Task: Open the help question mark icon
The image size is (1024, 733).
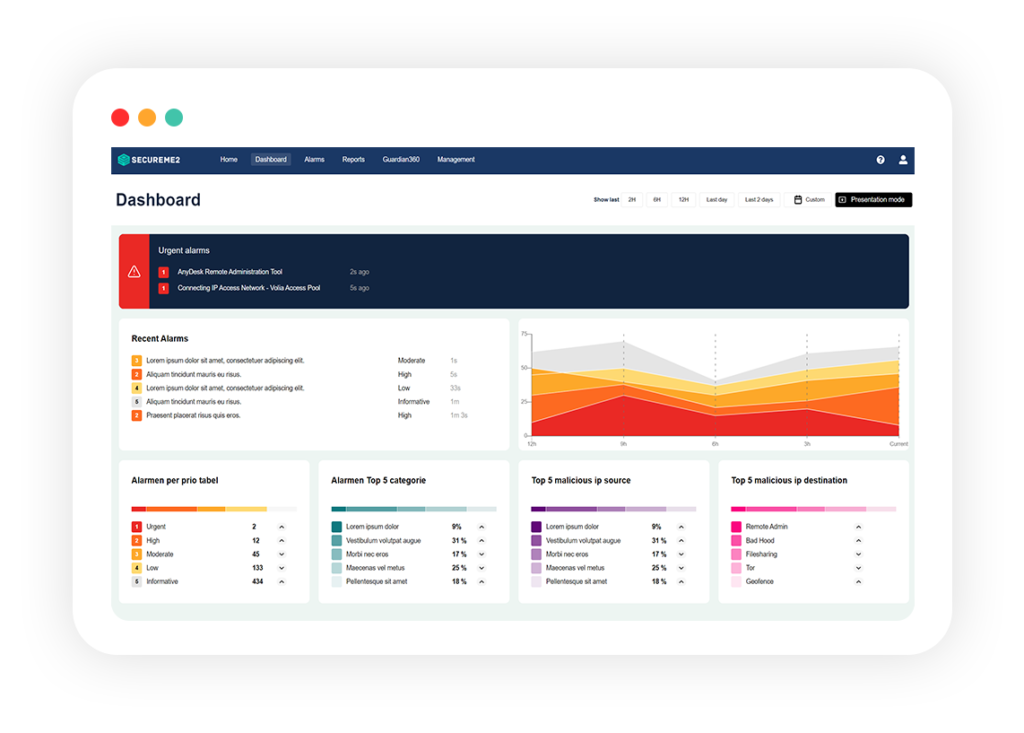Action: [x=880, y=159]
